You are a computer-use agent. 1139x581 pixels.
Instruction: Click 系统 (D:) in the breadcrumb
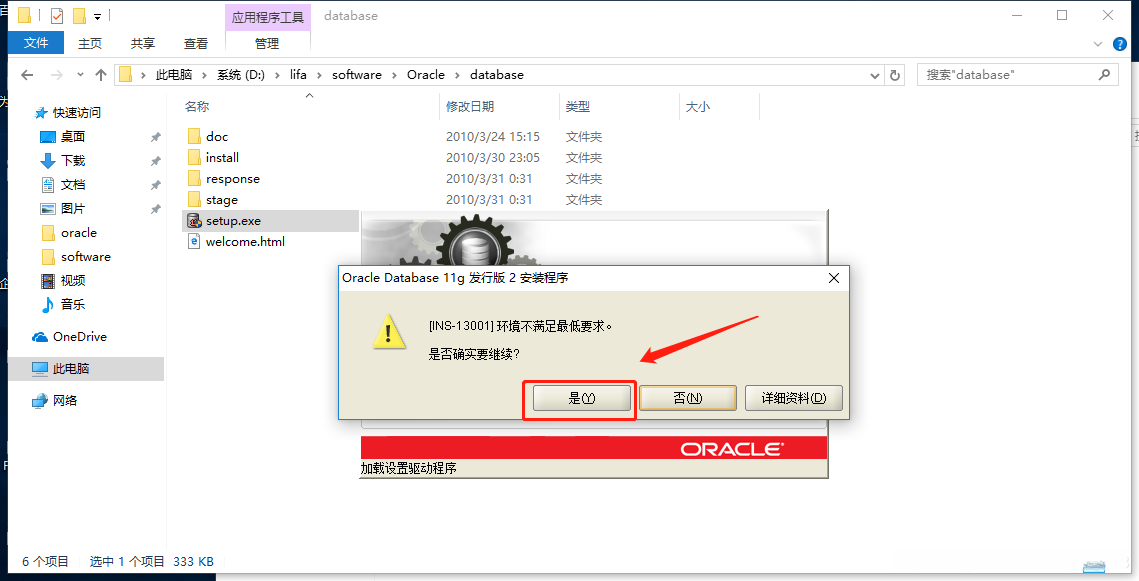[x=241, y=75]
